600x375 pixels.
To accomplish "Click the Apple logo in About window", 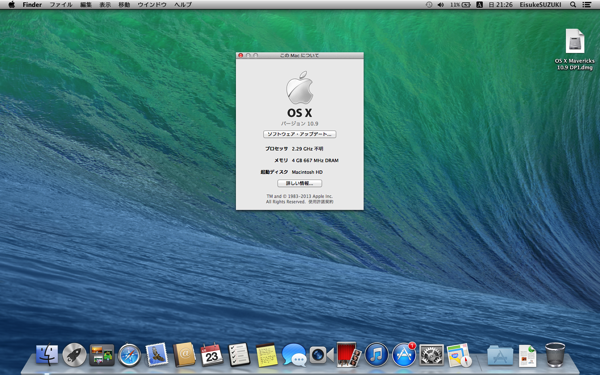I will pyautogui.click(x=300, y=87).
